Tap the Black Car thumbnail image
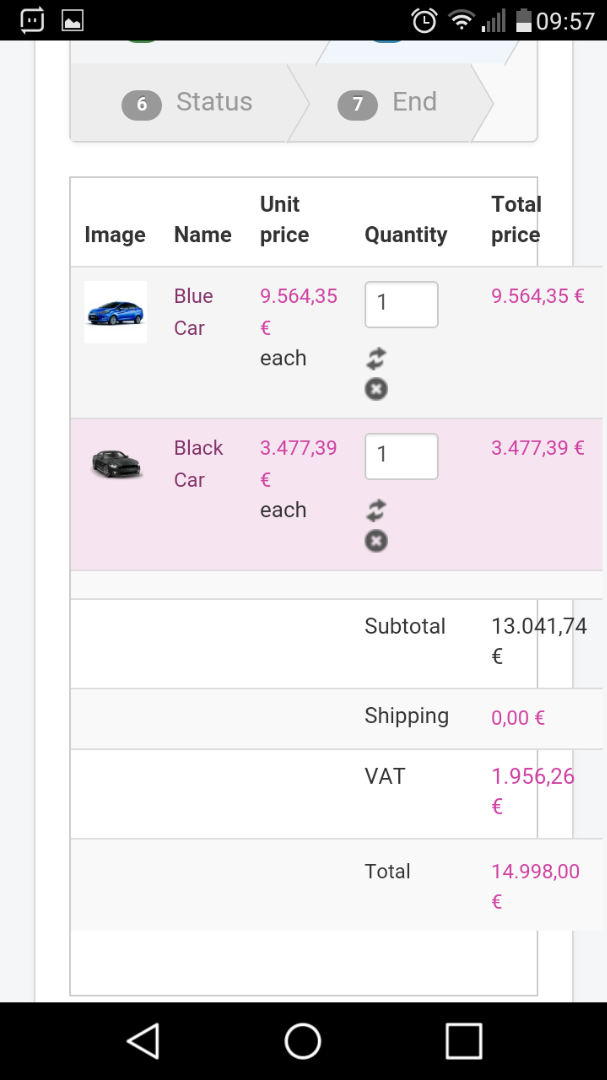 116,464
